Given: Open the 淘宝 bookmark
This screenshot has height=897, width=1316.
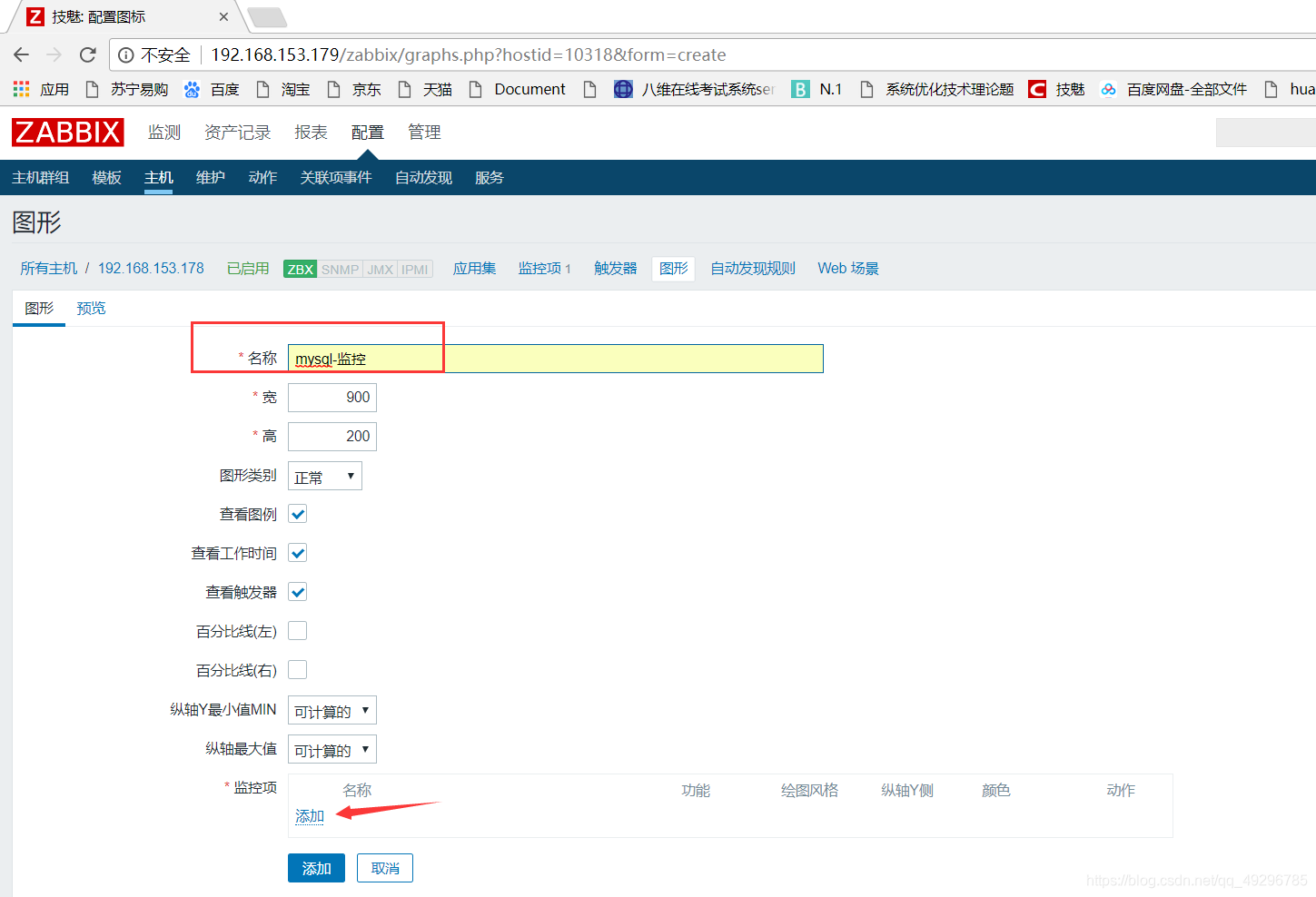Looking at the screenshot, I should pyautogui.click(x=283, y=89).
